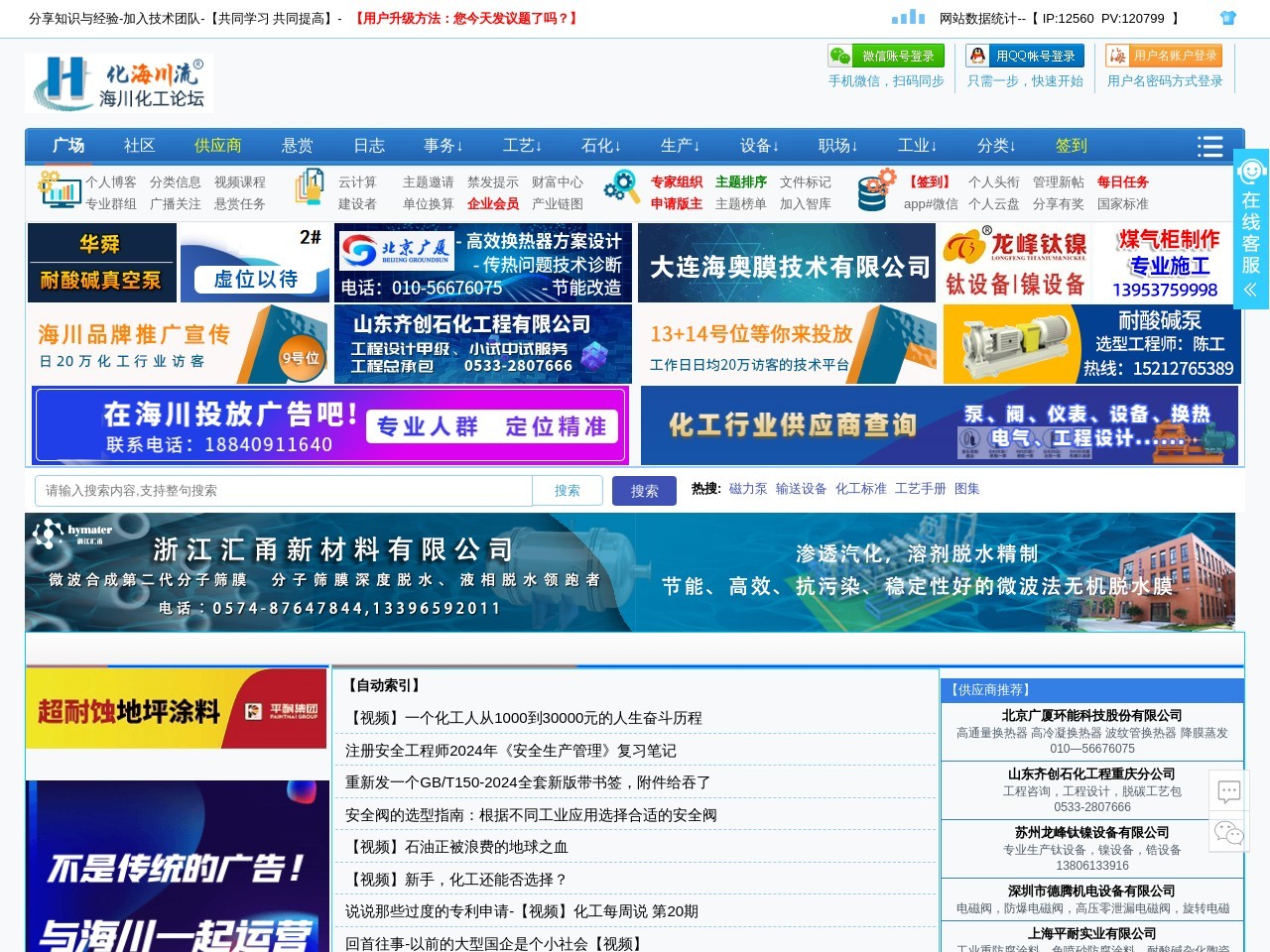1270x952 pixels.
Task: Click the floating WeChat icon at right edge
Action: tap(1229, 833)
